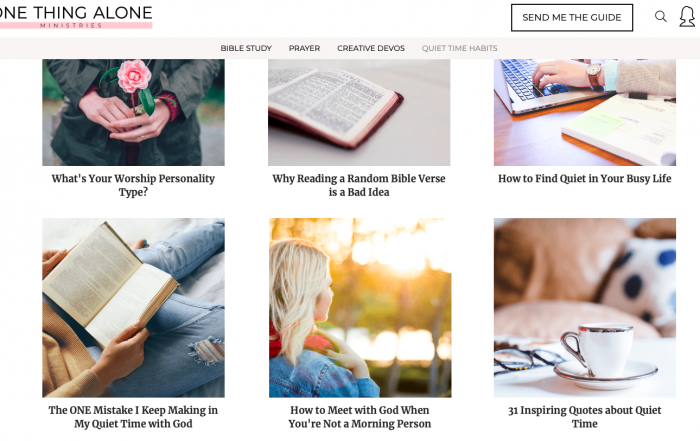
Task: Open The ONE Mistake quiet time article title
Action: pyautogui.click(x=133, y=417)
